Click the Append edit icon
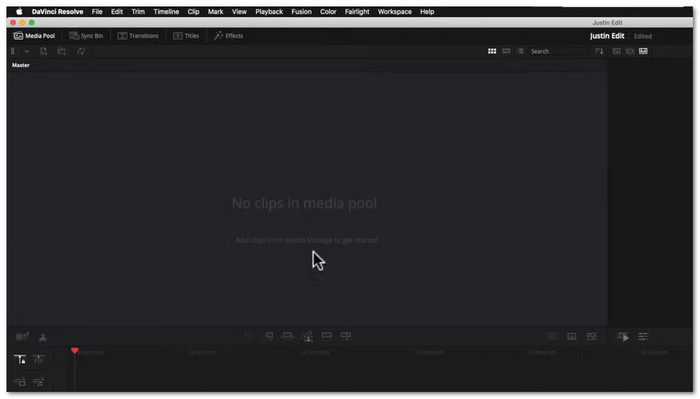 pos(268,336)
